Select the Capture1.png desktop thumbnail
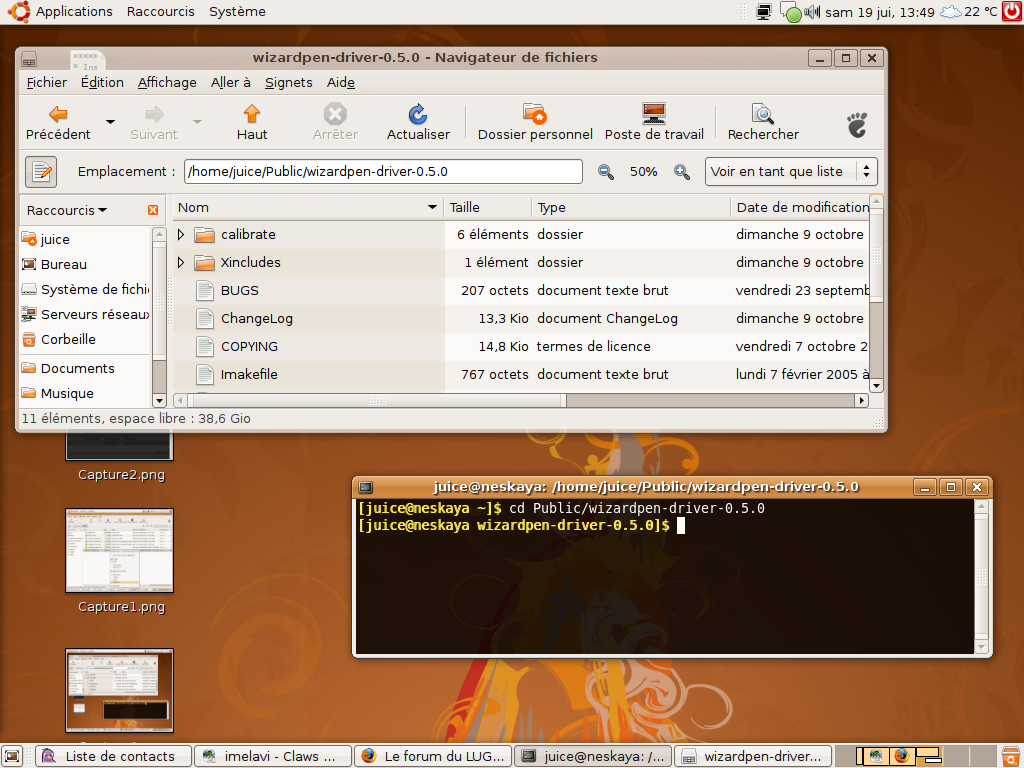Image resolution: width=1024 pixels, height=768 pixels. tap(119, 550)
